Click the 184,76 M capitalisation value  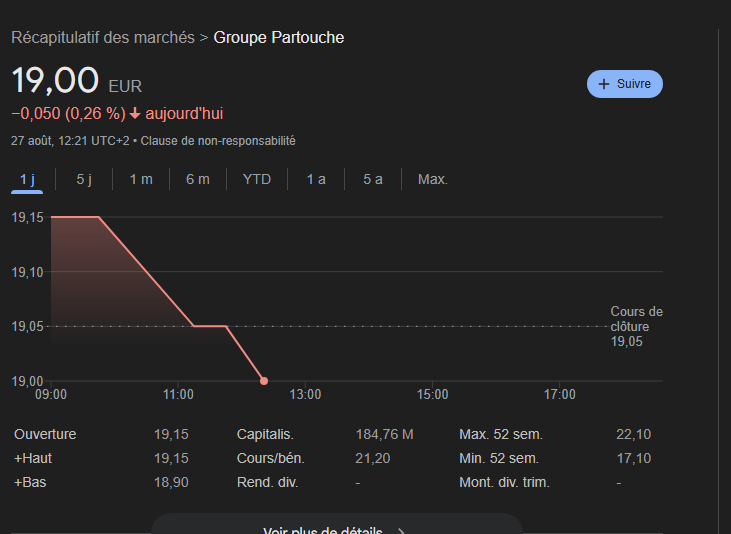click(385, 434)
